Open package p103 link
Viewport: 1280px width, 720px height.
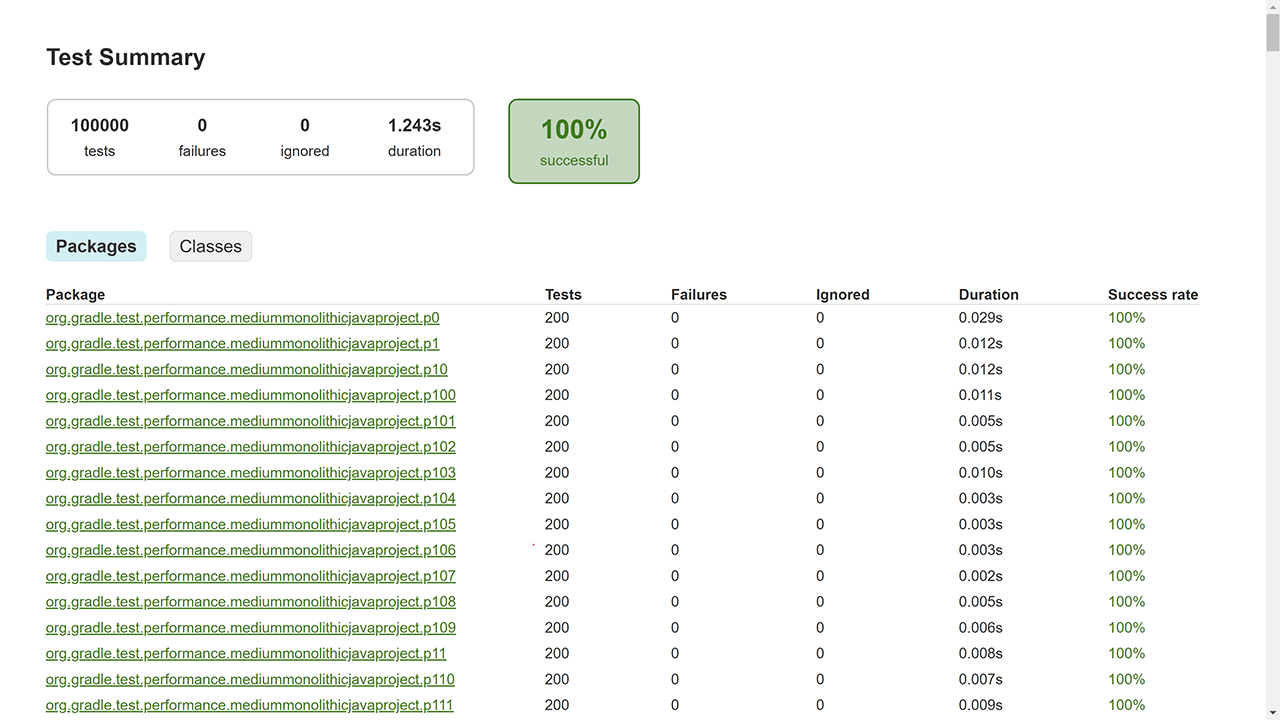point(250,473)
